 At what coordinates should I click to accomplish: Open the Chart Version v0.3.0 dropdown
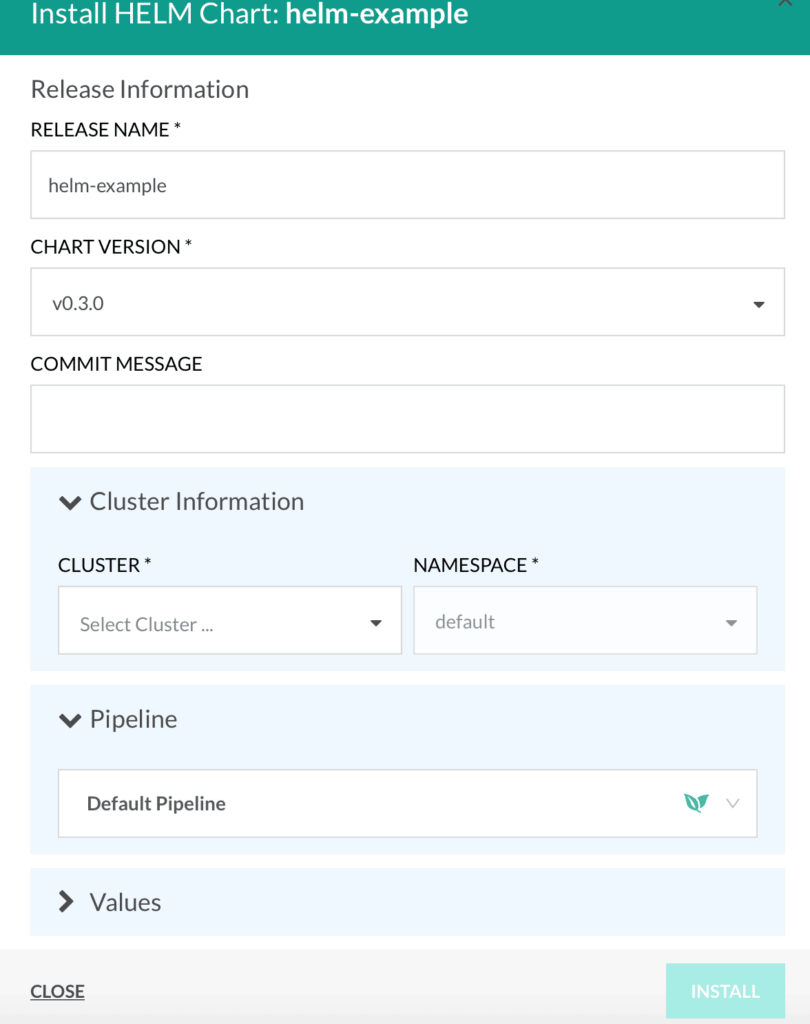click(408, 302)
